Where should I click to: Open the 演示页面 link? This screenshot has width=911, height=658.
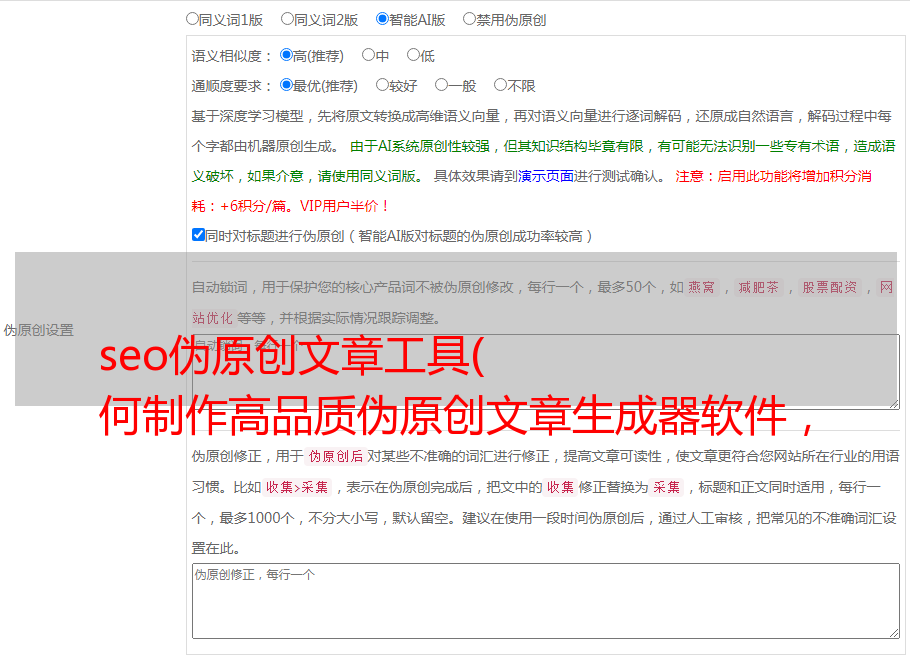point(545,176)
